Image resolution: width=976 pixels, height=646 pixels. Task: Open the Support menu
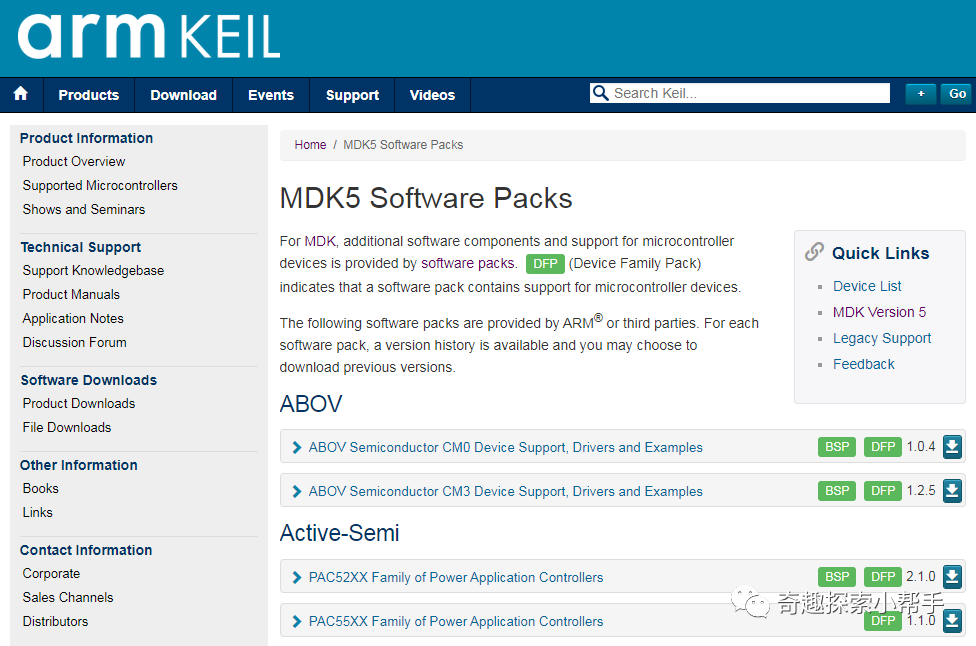tap(352, 95)
